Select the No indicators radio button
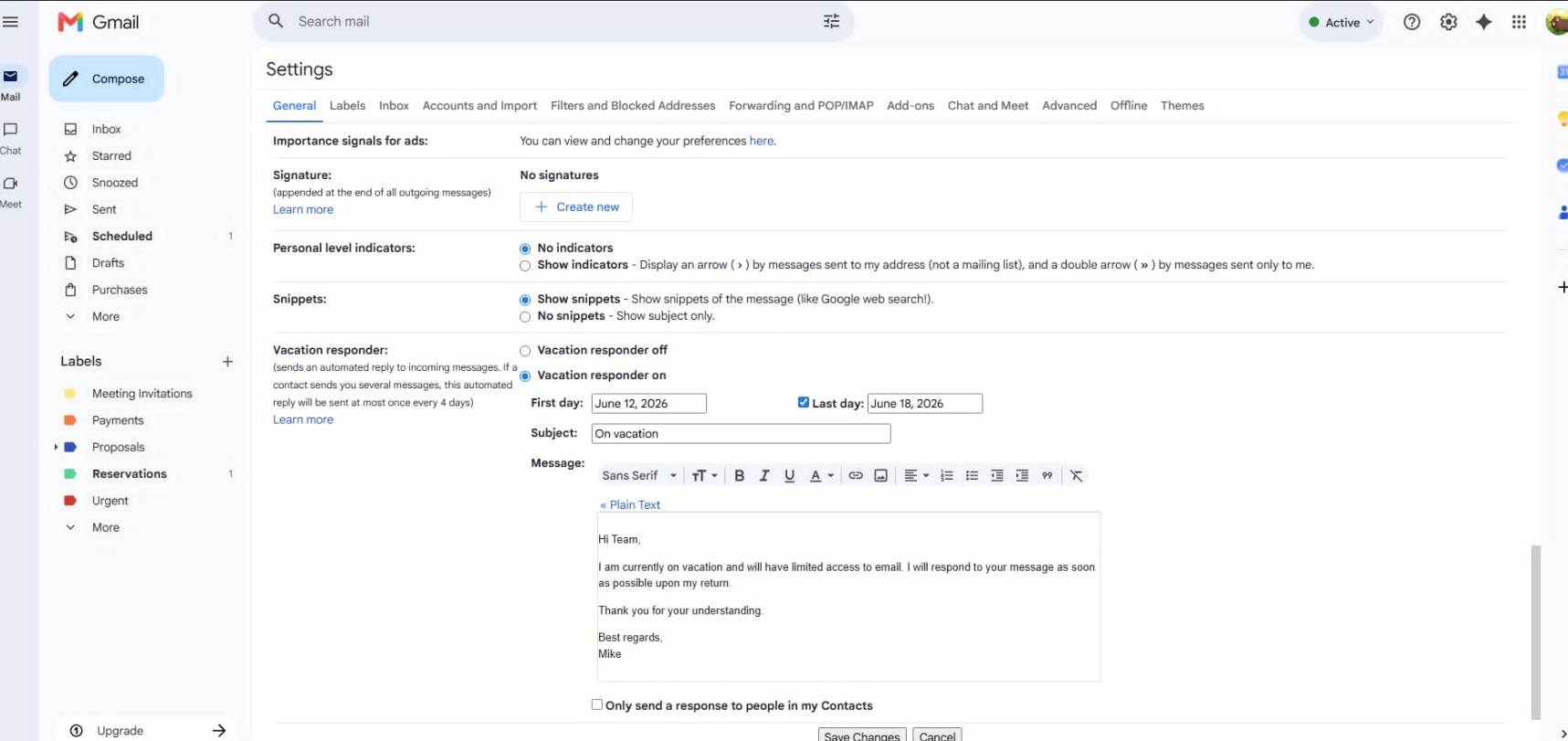 point(525,249)
